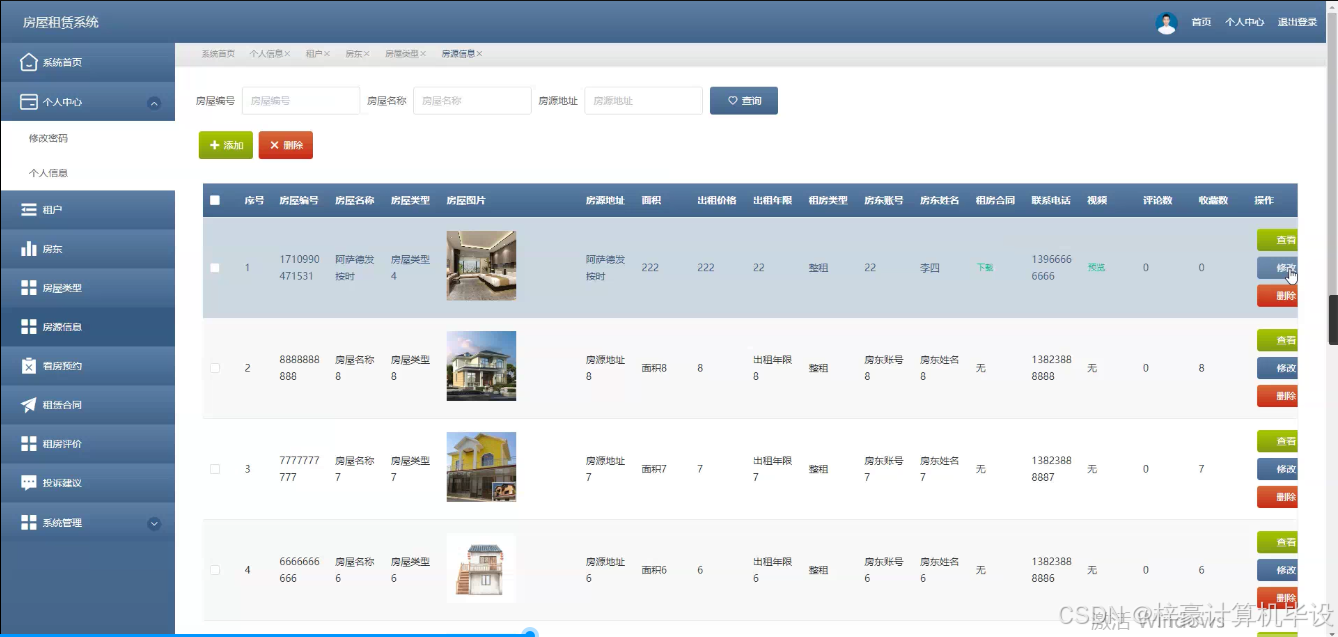Switch to the 系统首页 tab
The height and width of the screenshot is (637, 1338).
coord(218,54)
